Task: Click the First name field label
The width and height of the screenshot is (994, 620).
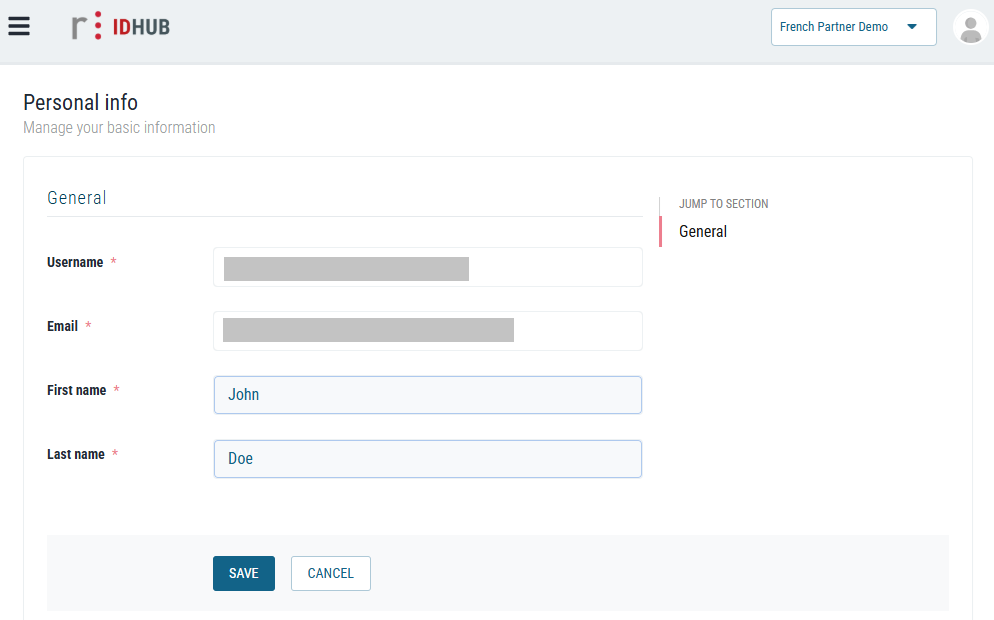Action: click(76, 390)
